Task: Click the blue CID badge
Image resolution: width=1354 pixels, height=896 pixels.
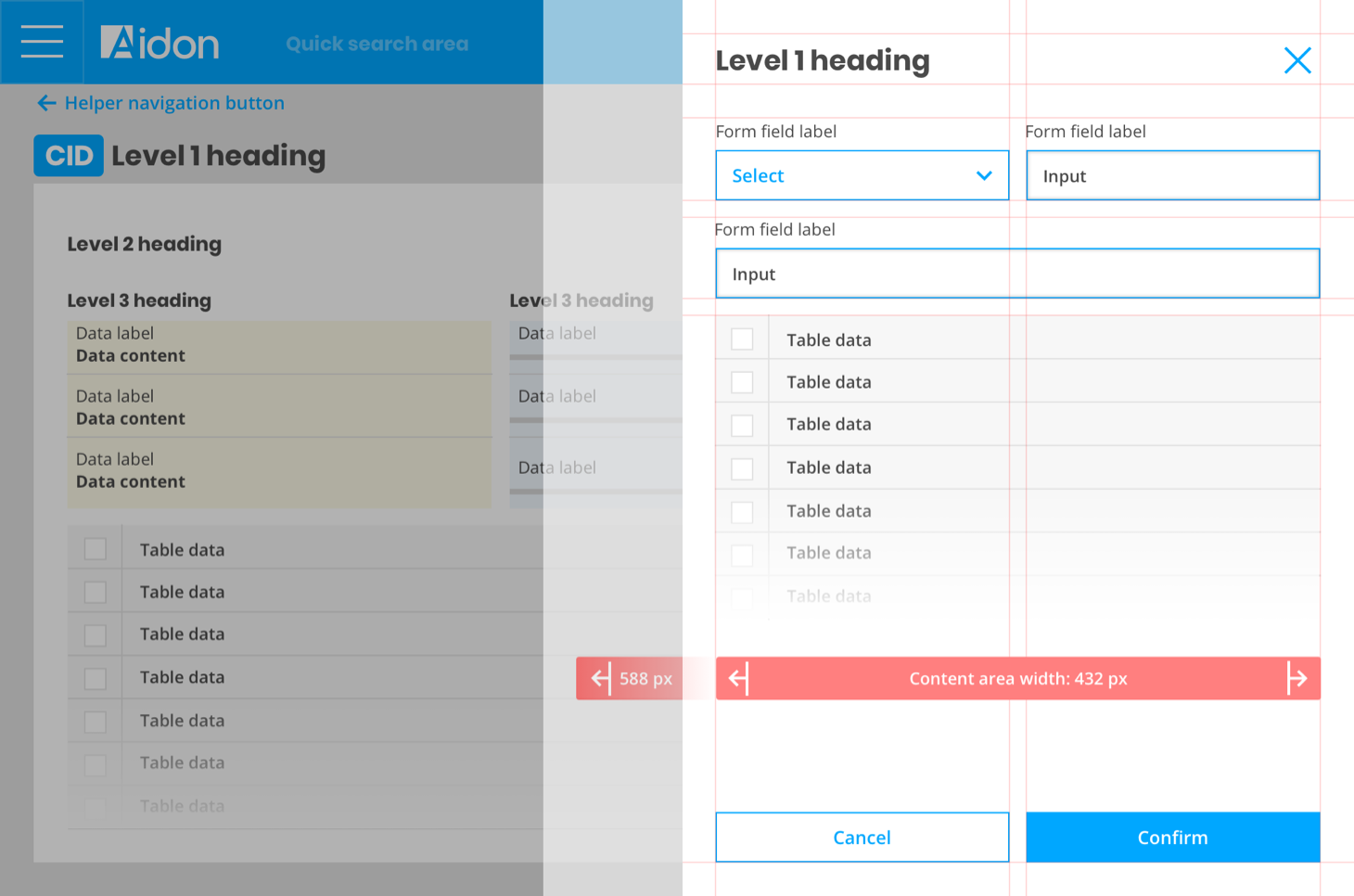Action: 69,156
